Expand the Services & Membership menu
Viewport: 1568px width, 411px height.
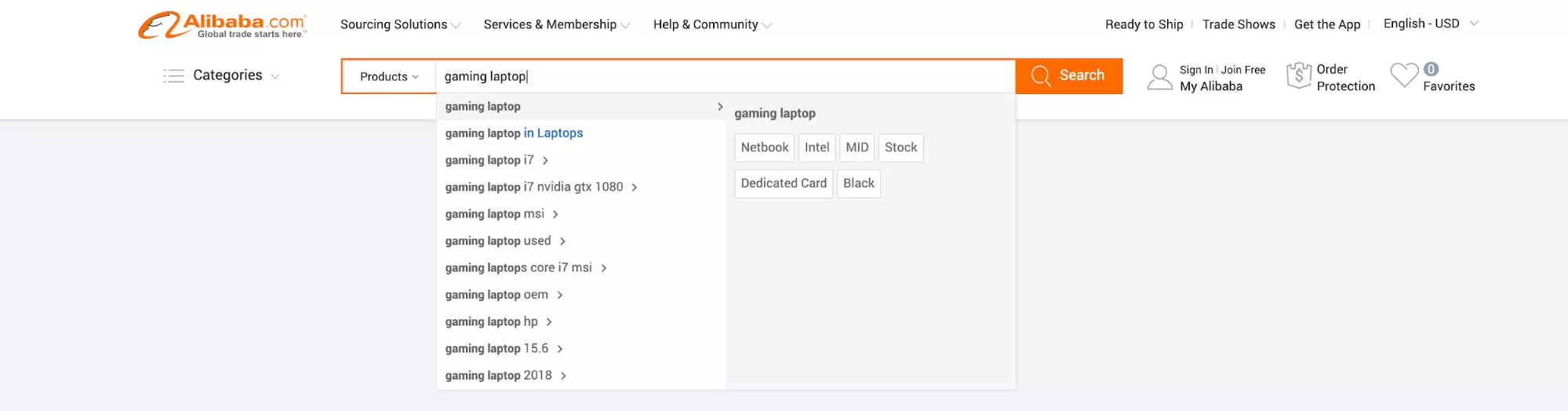click(557, 25)
